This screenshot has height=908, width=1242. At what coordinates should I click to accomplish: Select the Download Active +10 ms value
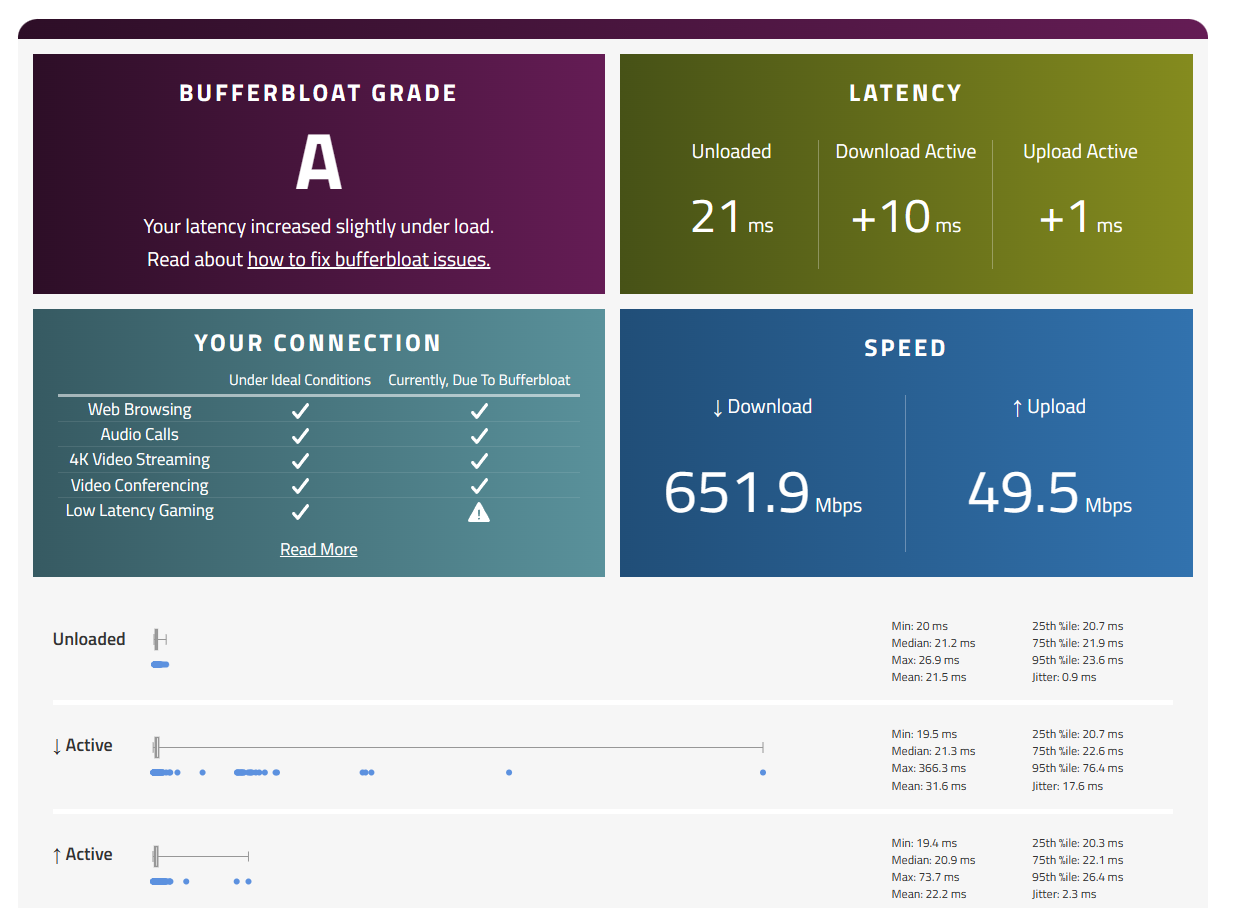tap(906, 216)
